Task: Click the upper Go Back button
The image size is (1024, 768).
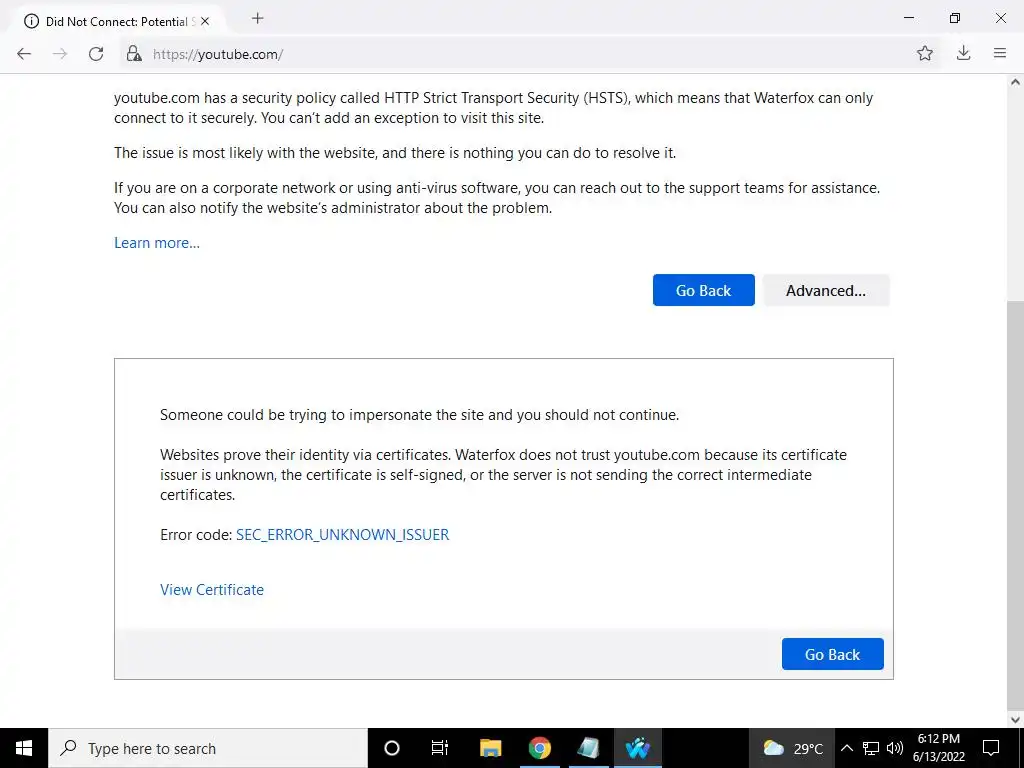Action: 703,291
